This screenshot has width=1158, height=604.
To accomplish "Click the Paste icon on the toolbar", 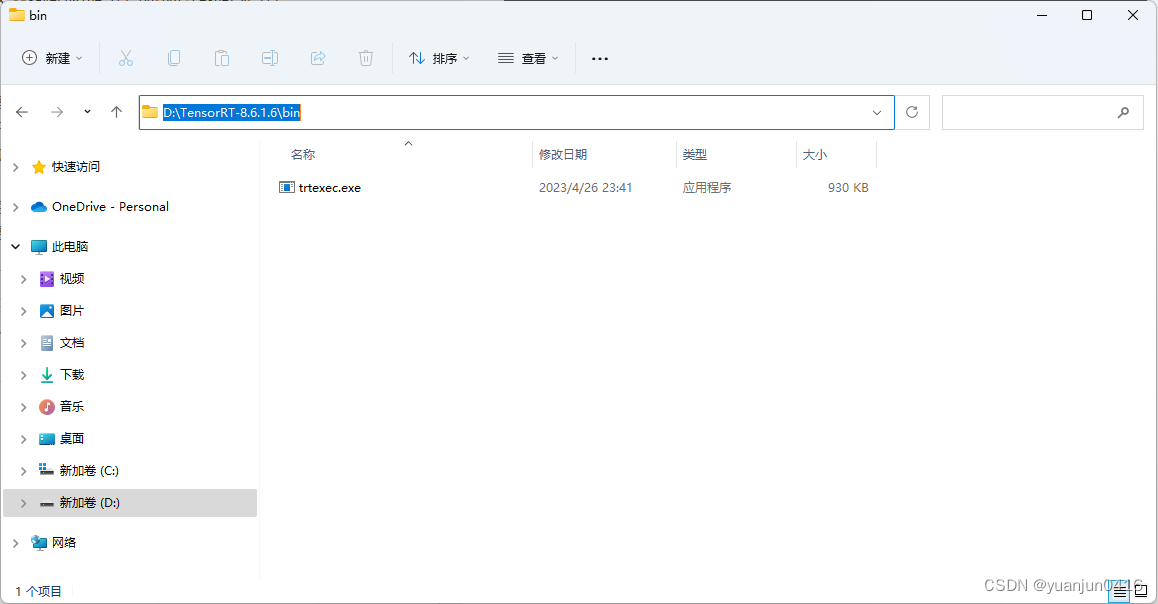I will [x=221, y=58].
